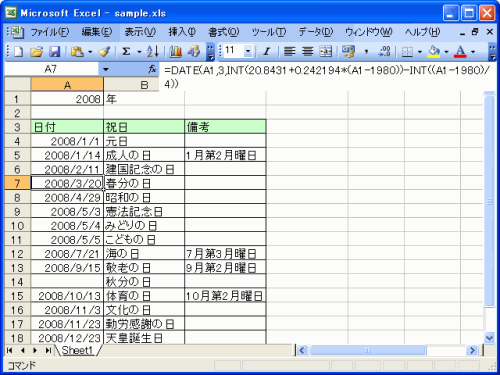Merge and center selected cells
This screenshot has width=500, height=375.
(326, 52)
